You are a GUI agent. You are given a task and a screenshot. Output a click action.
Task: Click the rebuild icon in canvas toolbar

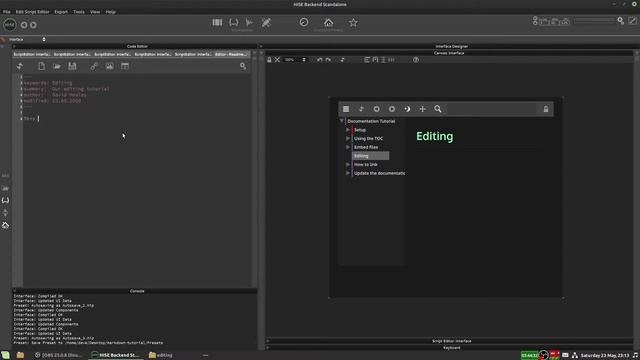[342, 60]
